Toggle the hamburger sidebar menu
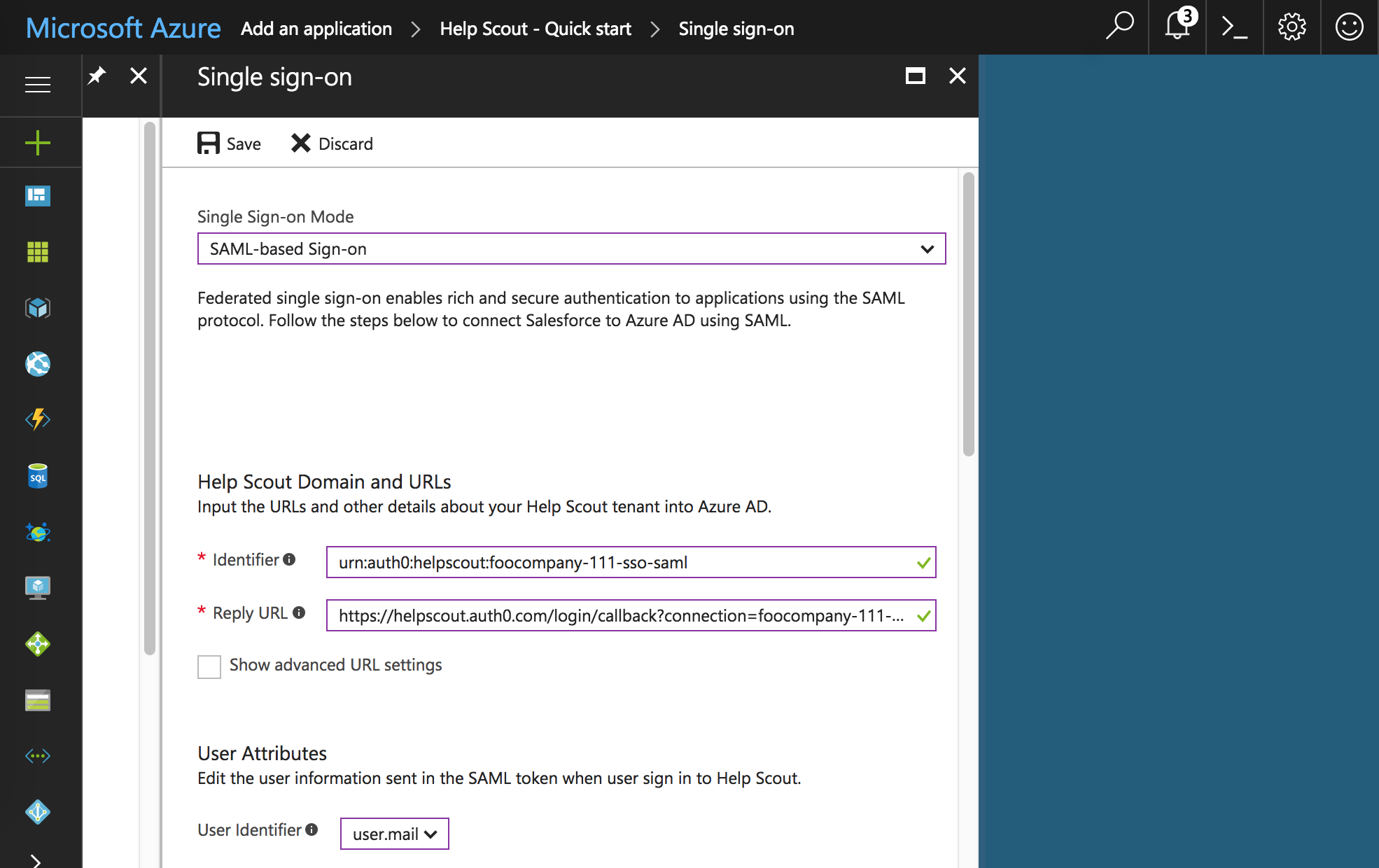Viewport: 1379px width, 868px height. pyautogui.click(x=38, y=85)
